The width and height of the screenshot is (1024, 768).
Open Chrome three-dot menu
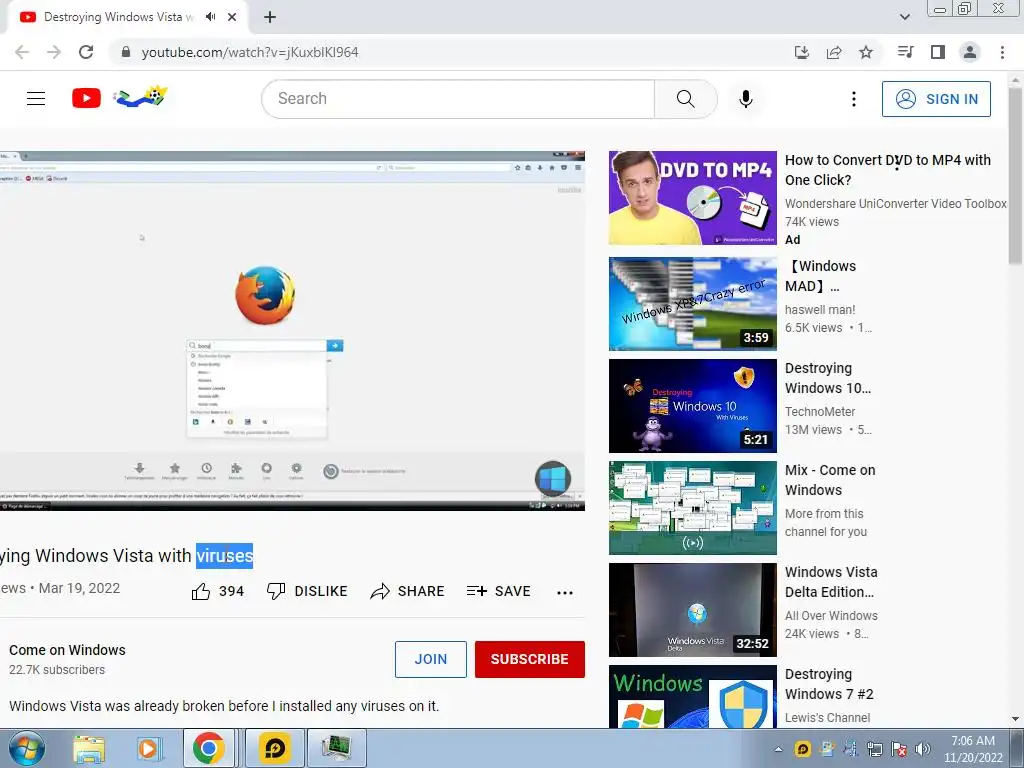click(x=1002, y=52)
